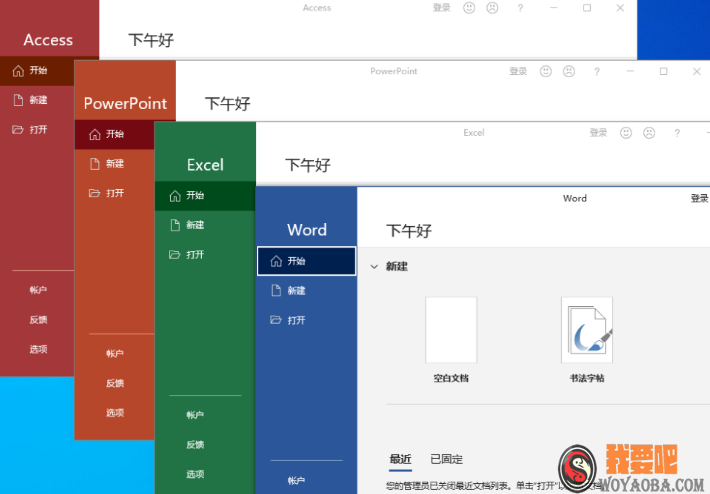
Task: Select 新建 in Access sidebar
Action: pyautogui.click(x=37, y=100)
